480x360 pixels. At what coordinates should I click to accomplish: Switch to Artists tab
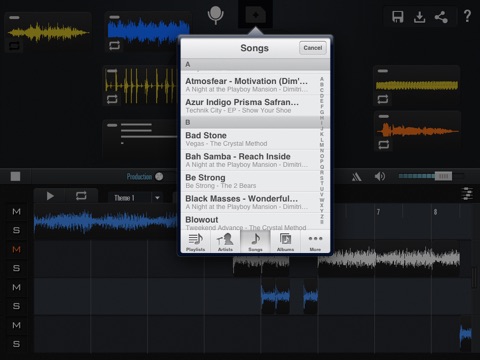(x=225, y=242)
